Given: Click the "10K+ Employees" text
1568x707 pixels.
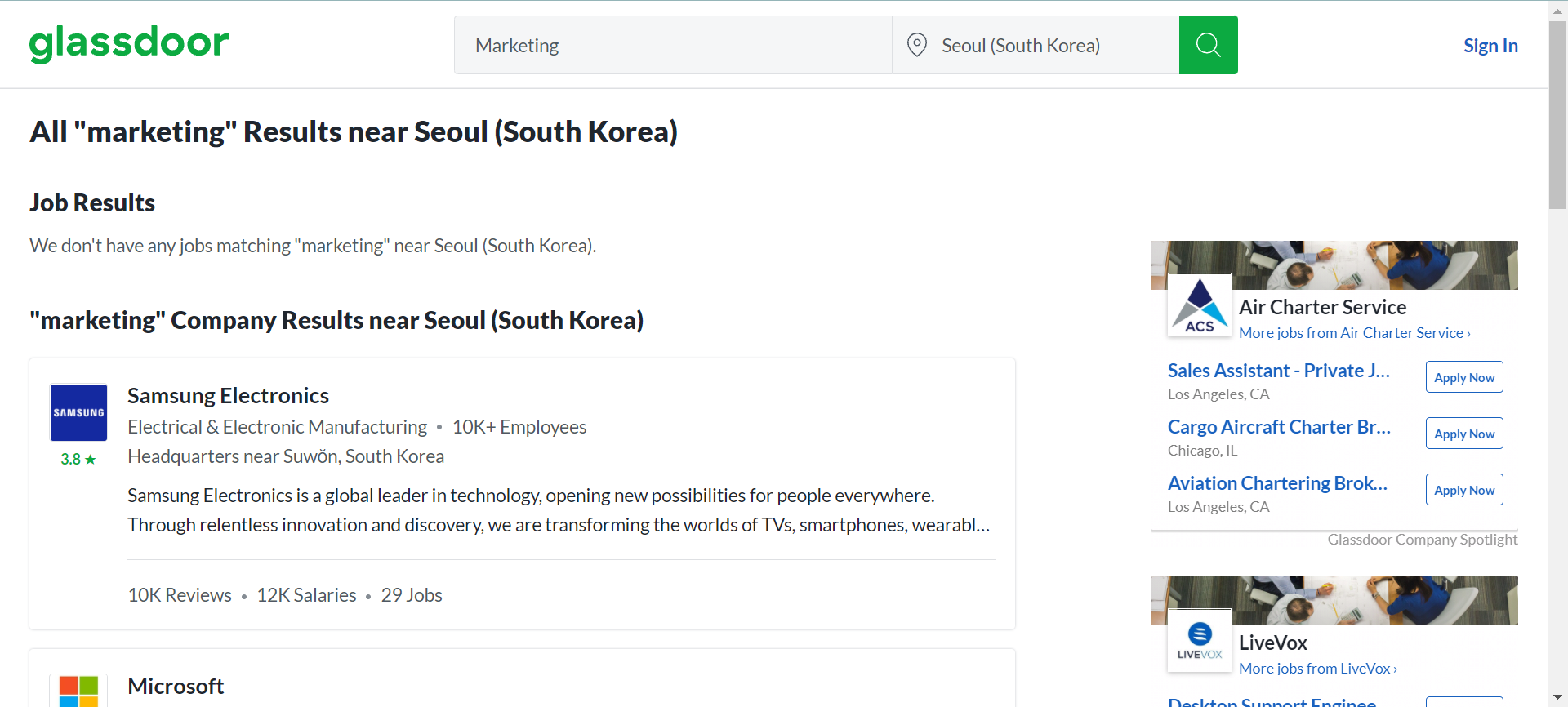Looking at the screenshot, I should click(x=519, y=427).
